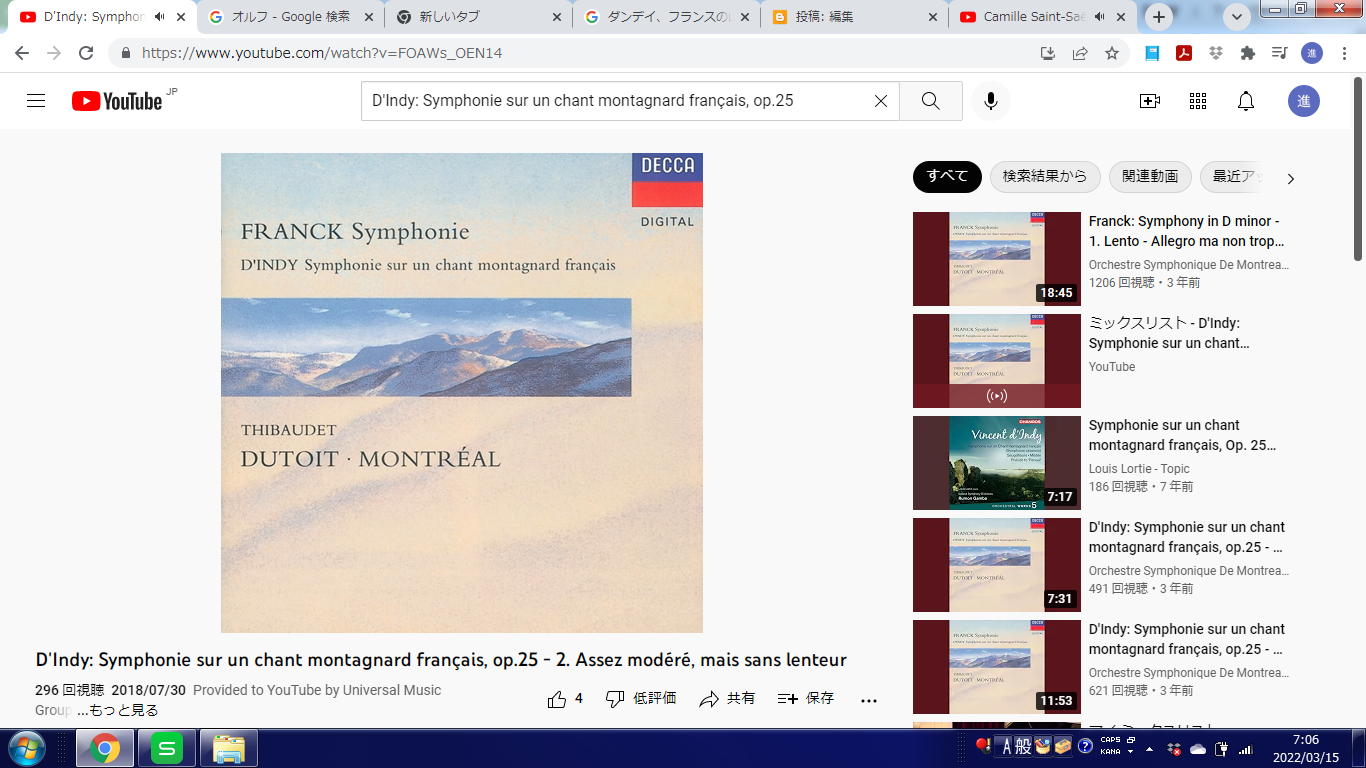1366x768 pixels.
Task: Open the YouTube apps grid icon
Action: [x=1198, y=101]
